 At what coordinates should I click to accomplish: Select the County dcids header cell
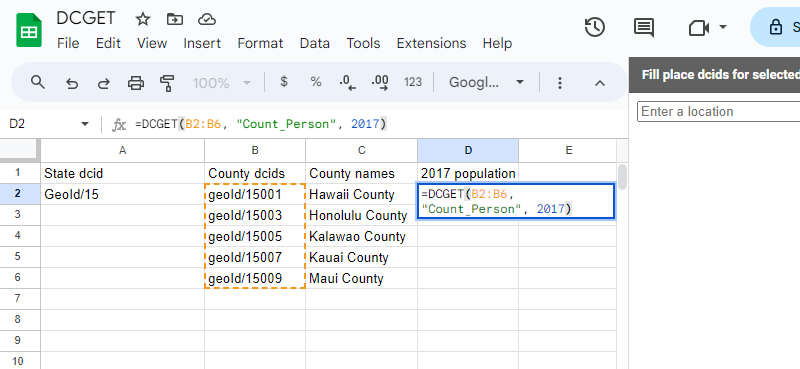(255, 173)
